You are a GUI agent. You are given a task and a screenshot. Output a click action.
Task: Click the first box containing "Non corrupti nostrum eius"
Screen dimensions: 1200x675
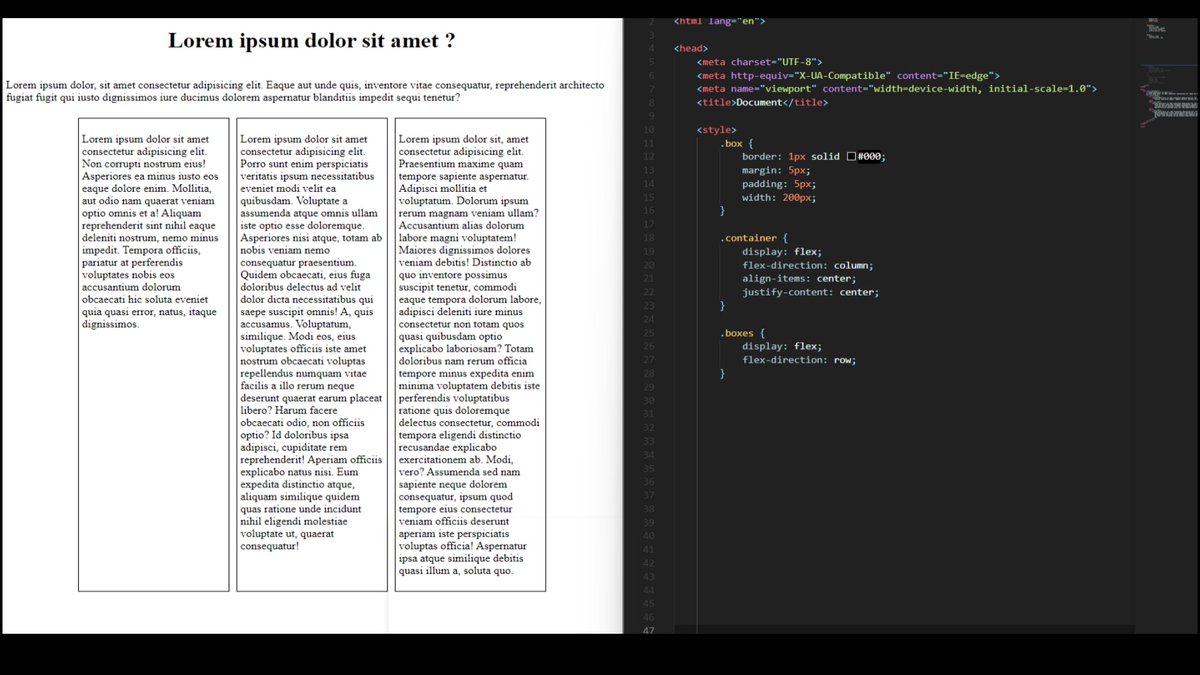click(x=154, y=354)
